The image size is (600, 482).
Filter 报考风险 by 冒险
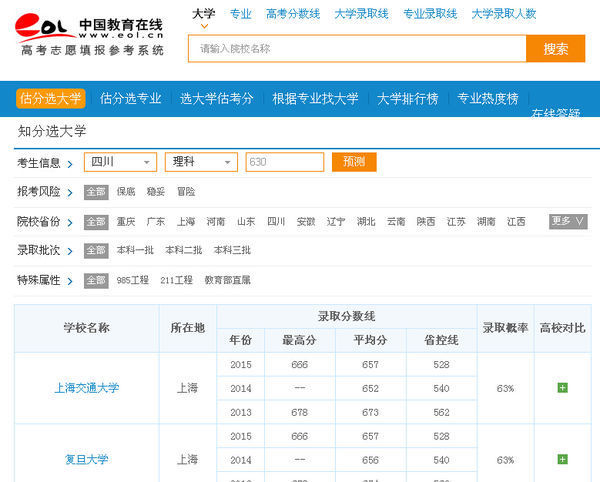point(186,192)
